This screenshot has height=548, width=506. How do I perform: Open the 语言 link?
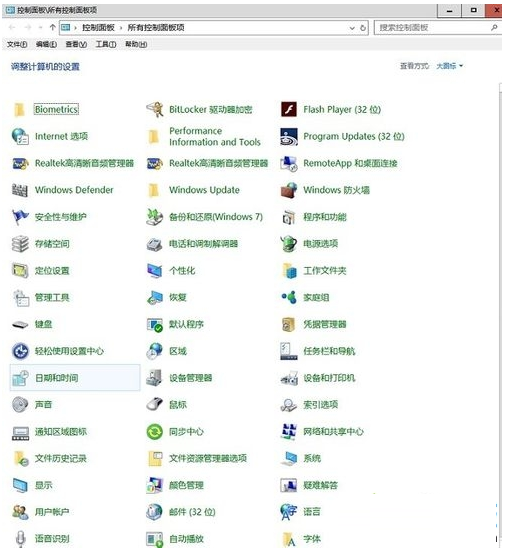[312, 512]
